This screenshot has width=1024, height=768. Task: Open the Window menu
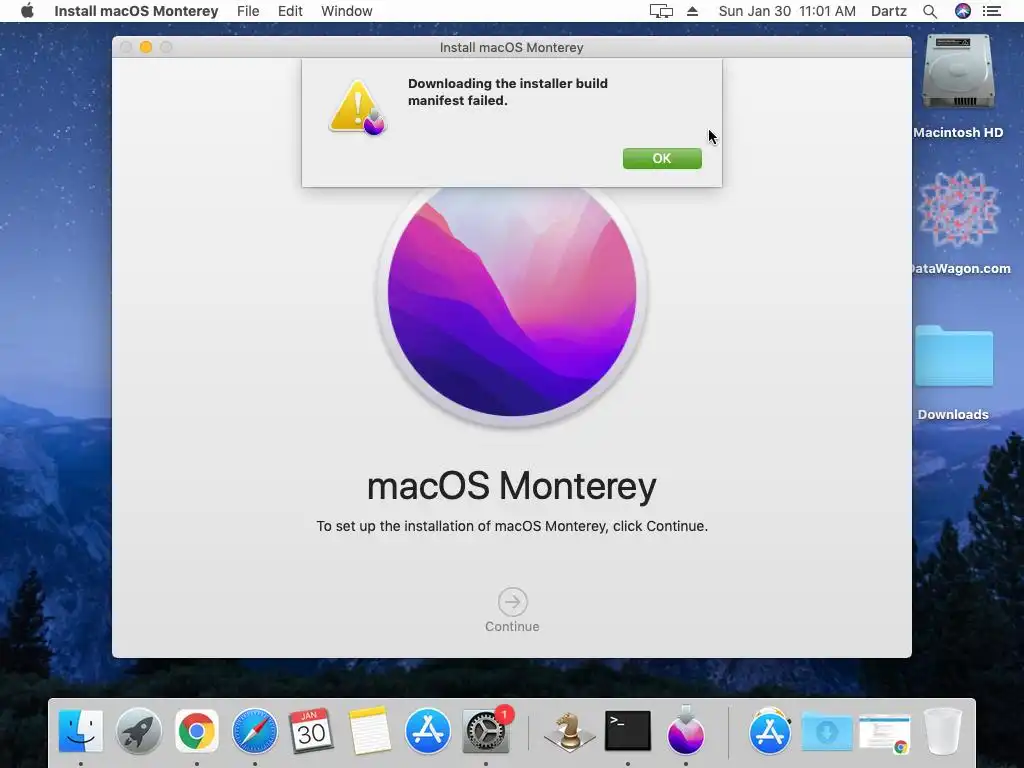click(347, 11)
